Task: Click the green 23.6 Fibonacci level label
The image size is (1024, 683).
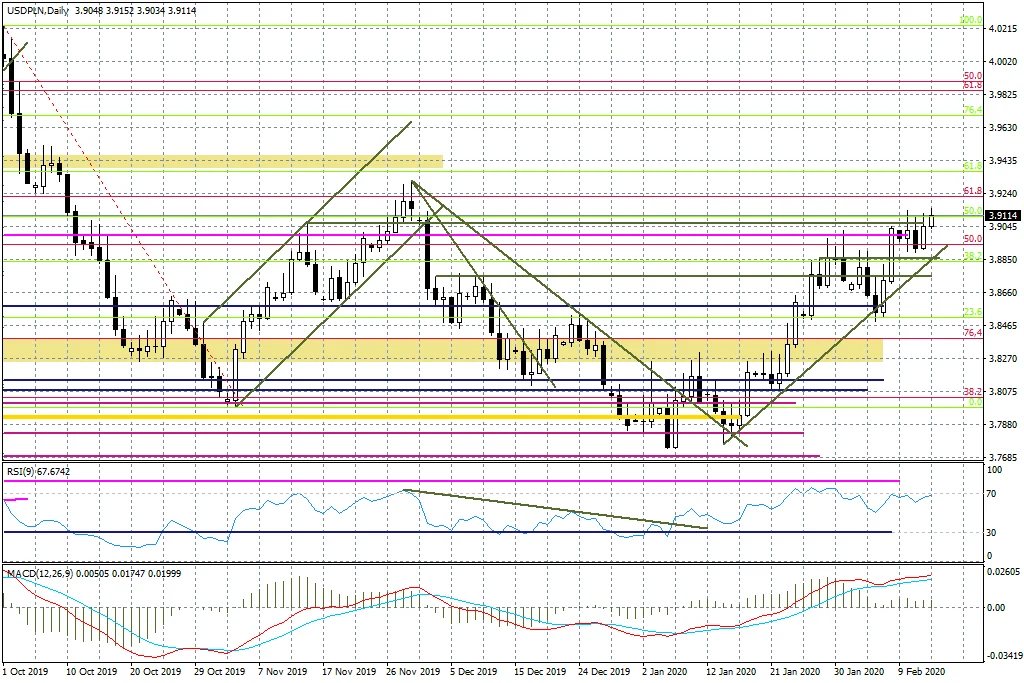Action: [x=971, y=313]
